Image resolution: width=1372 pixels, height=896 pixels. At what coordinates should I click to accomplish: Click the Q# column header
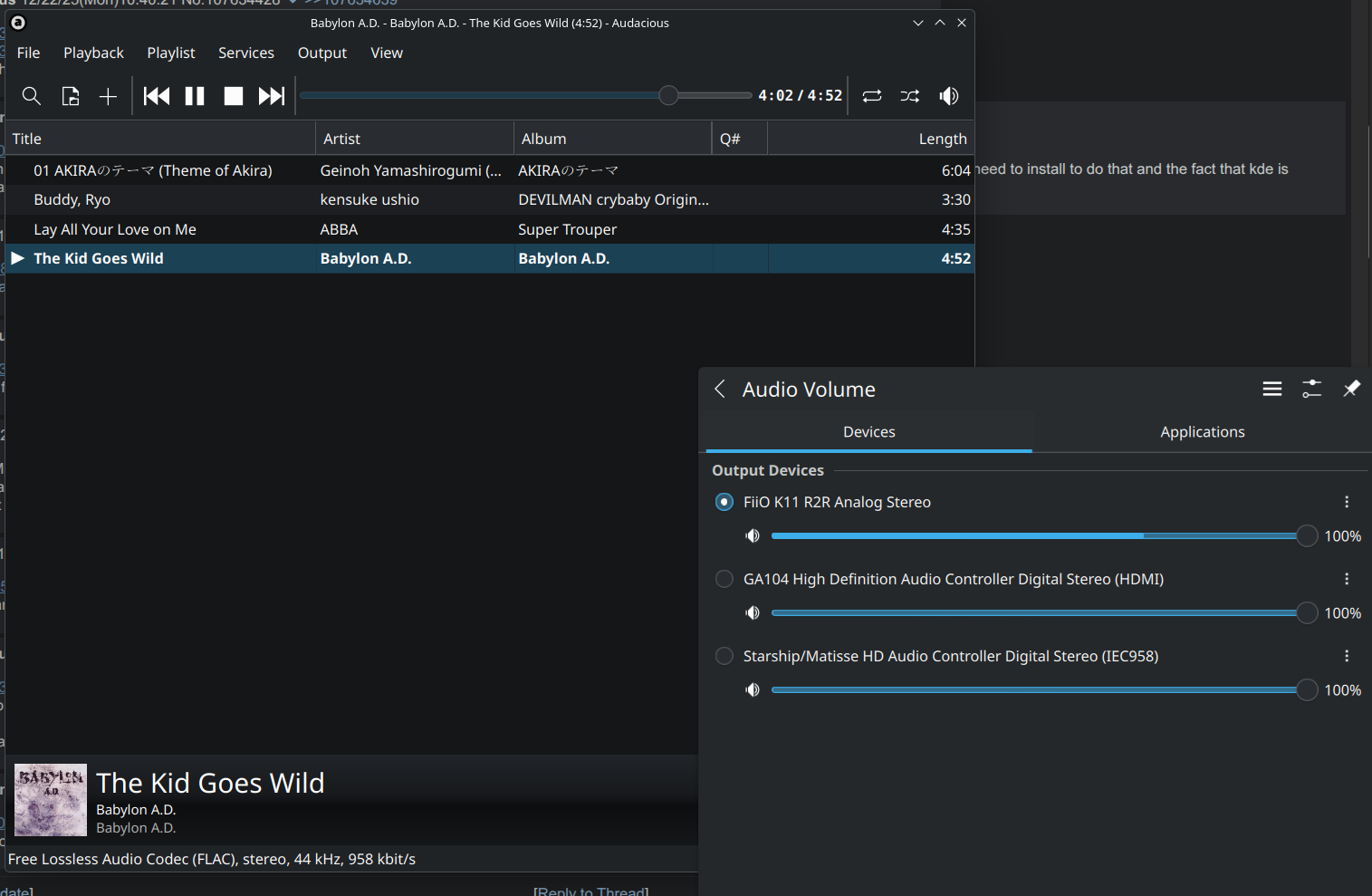coord(740,139)
